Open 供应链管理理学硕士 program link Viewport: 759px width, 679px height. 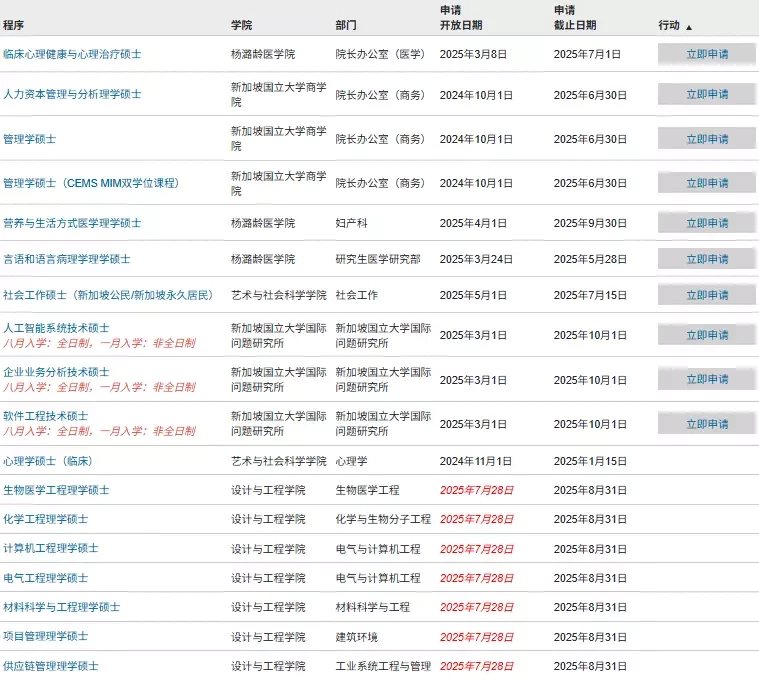point(51,666)
